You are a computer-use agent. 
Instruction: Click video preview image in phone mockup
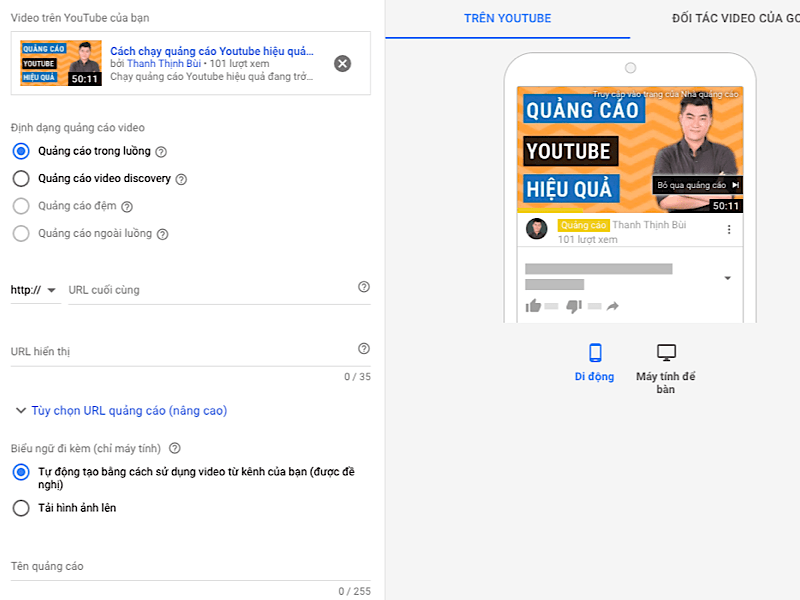point(630,149)
